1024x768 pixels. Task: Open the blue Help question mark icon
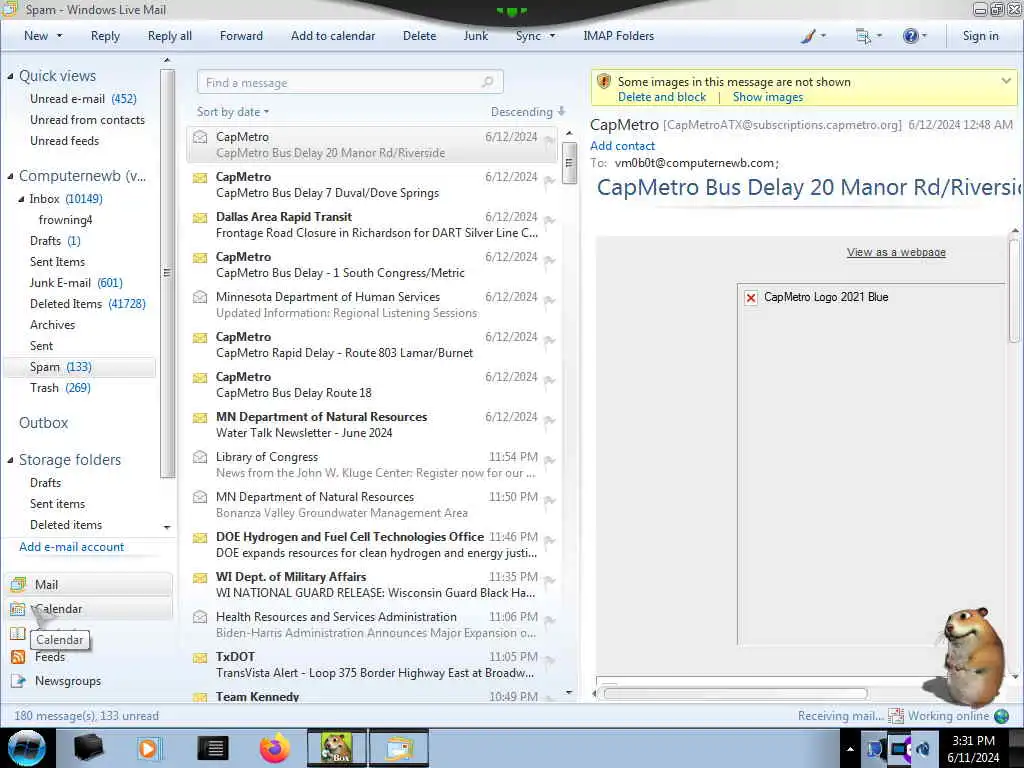[910, 36]
